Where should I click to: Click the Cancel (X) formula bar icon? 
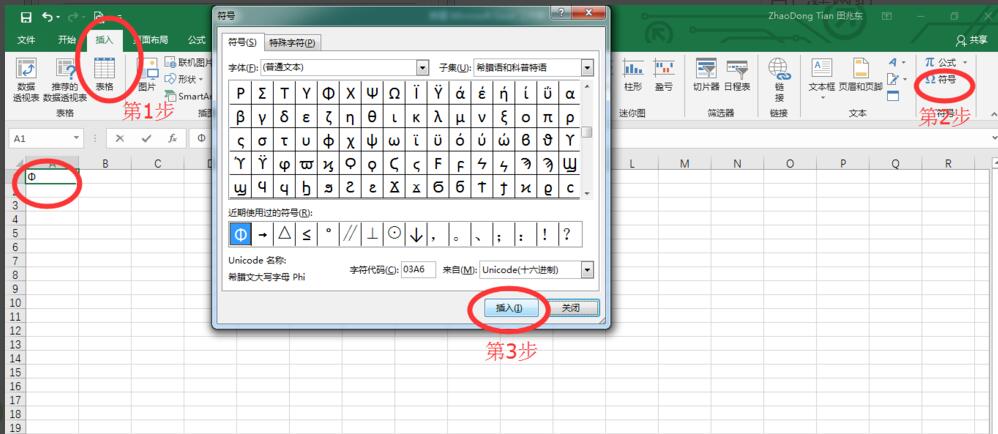click(120, 138)
